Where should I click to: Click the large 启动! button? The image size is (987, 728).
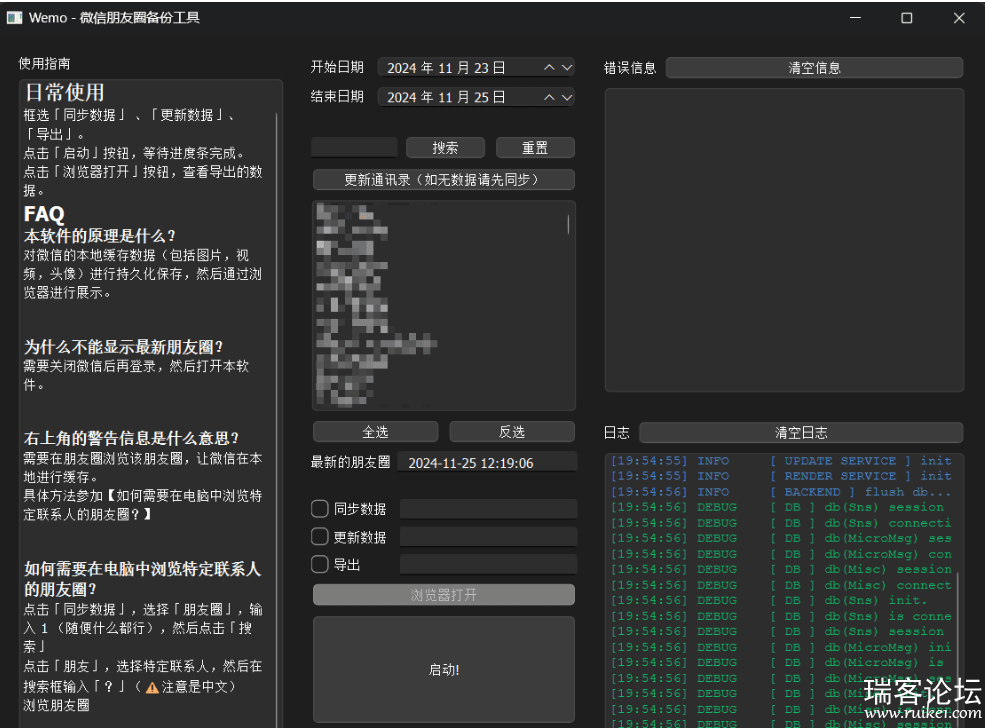pos(443,669)
